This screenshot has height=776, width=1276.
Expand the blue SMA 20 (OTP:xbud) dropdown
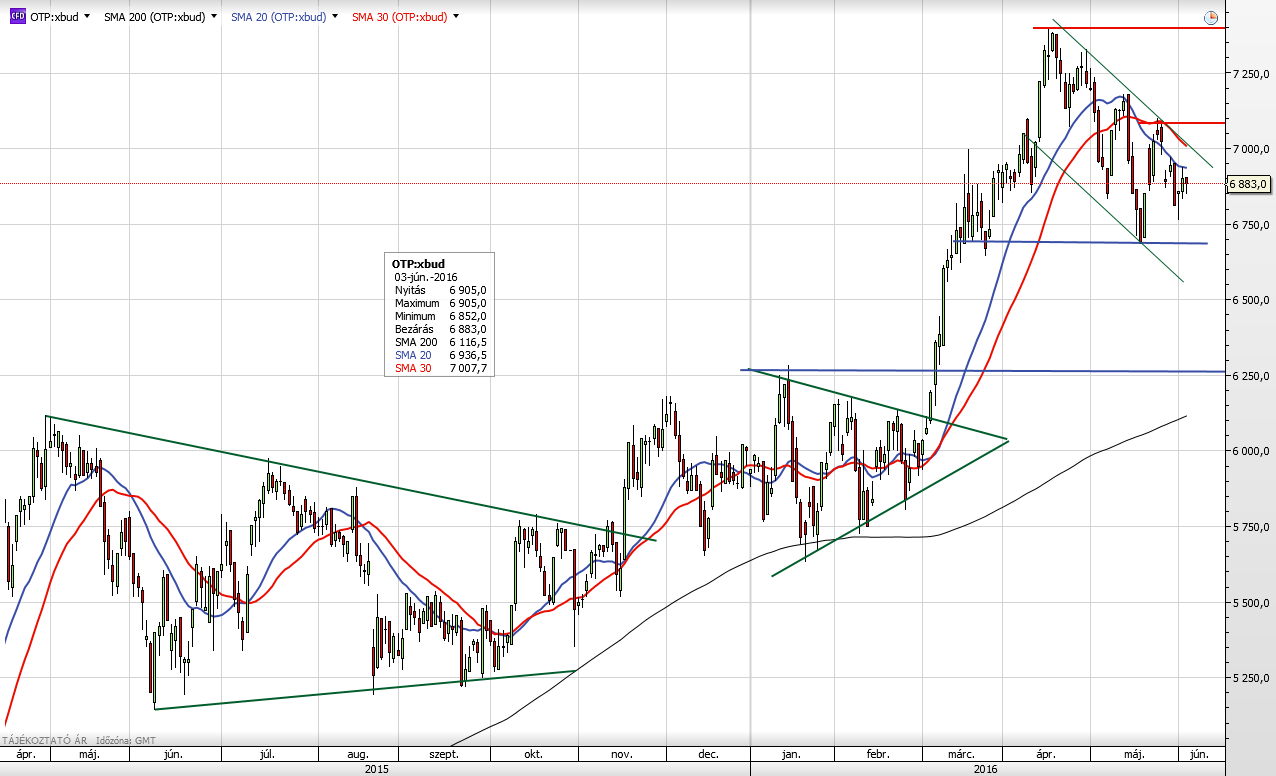point(334,17)
